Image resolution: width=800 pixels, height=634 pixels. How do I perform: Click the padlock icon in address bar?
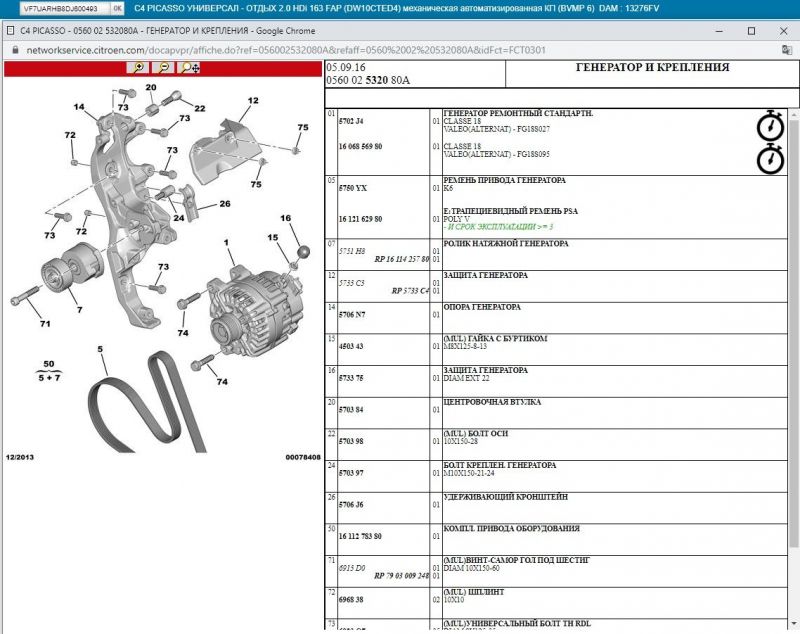(x=16, y=50)
